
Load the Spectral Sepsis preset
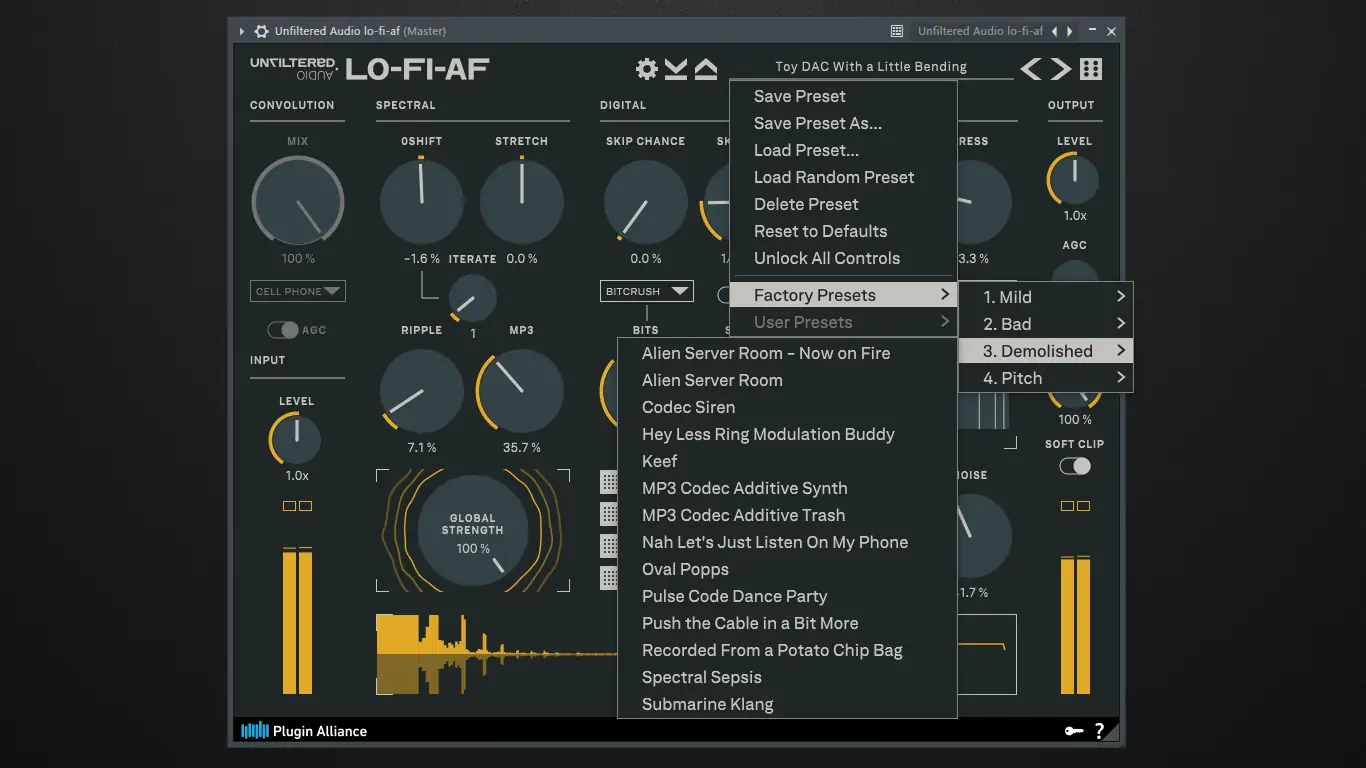click(x=787, y=677)
